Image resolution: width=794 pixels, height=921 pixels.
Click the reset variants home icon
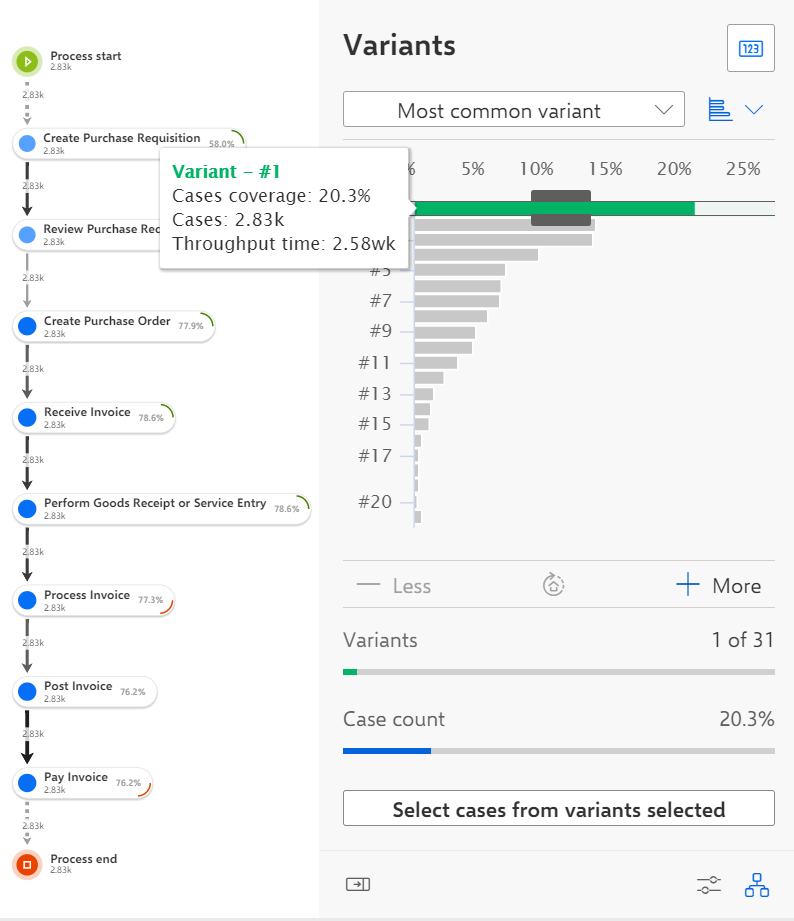(x=553, y=585)
